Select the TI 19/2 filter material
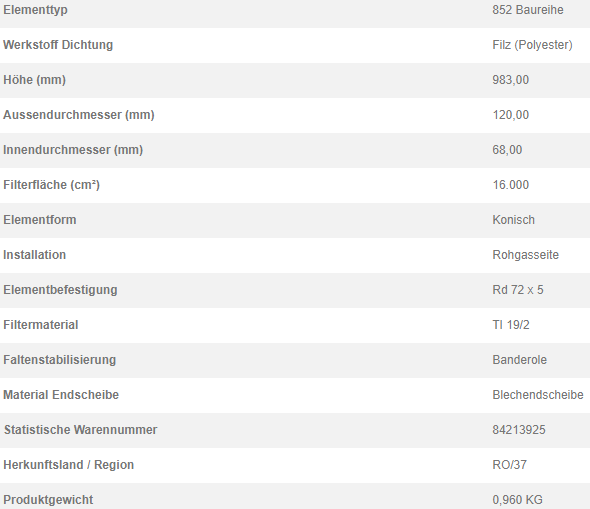 [x=511, y=325]
